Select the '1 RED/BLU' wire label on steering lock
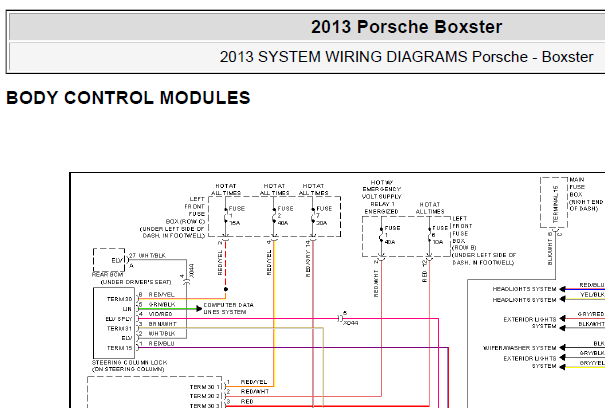This screenshot has height=408, width=605. (157, 343)
